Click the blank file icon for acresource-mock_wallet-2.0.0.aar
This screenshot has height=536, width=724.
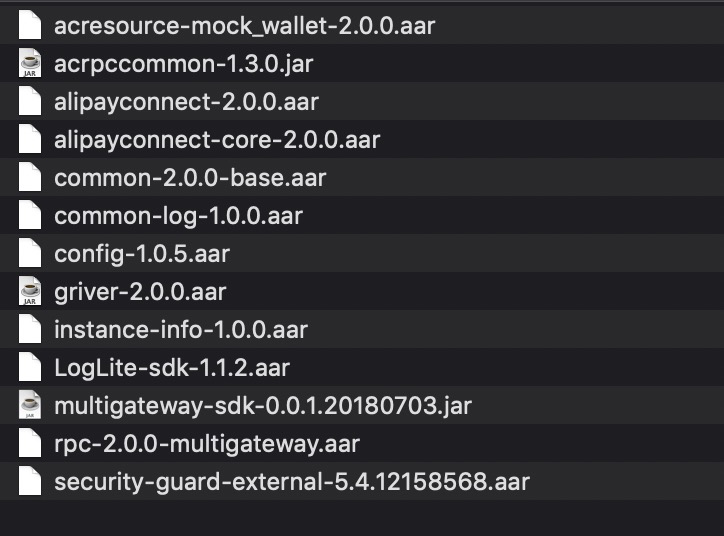[x=30, y=25]
